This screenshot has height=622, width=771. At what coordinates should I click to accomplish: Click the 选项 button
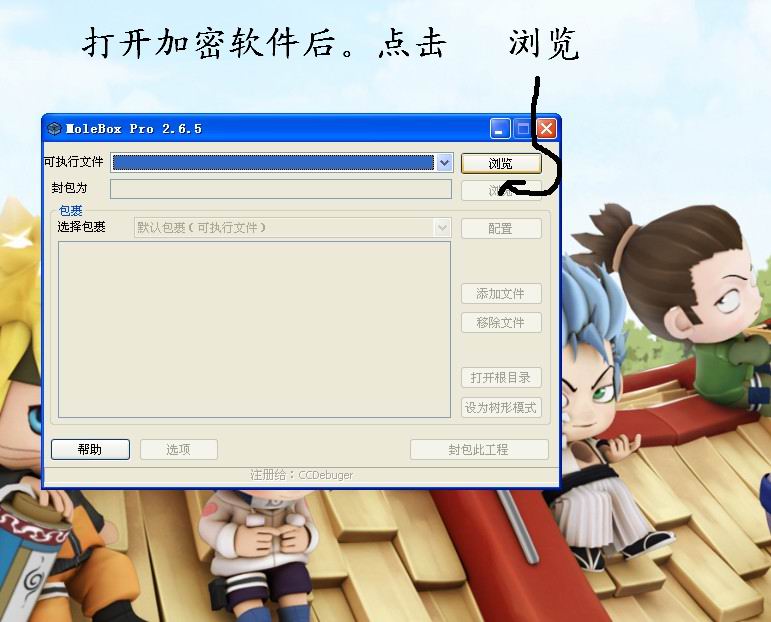(x=179, y=449)
